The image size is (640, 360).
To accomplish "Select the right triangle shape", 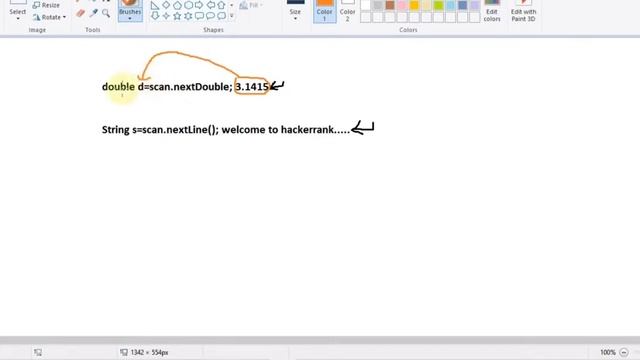I will click(x=155, y=5).
